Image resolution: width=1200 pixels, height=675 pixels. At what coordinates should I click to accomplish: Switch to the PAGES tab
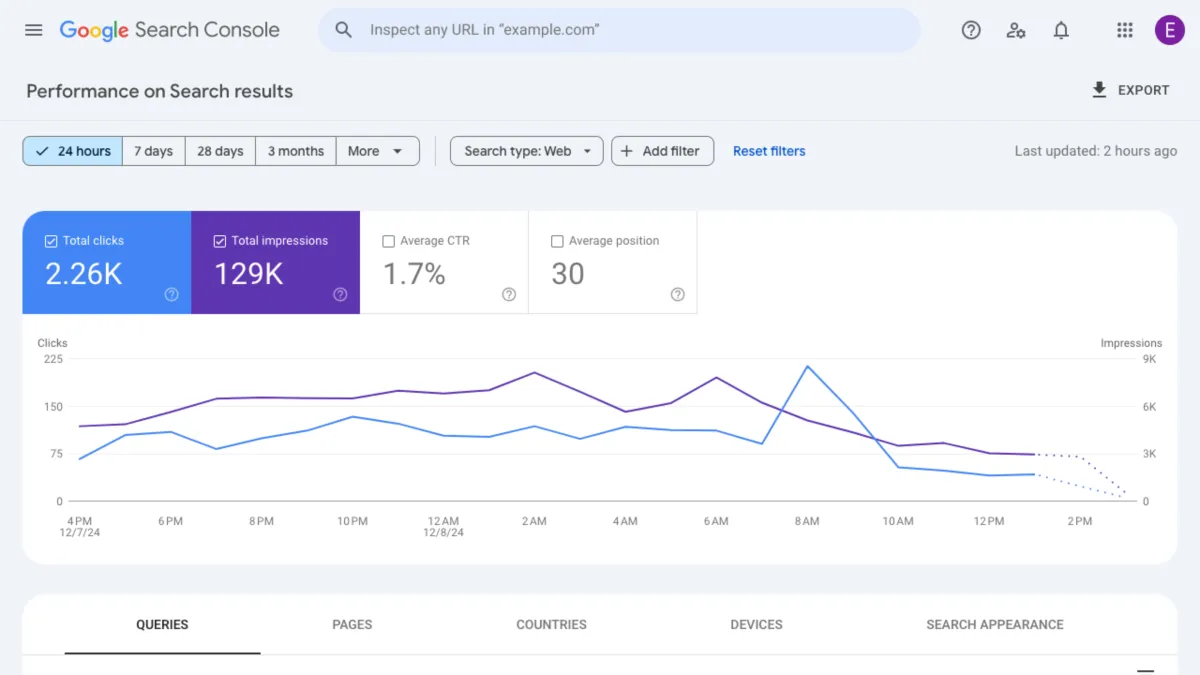(x=352, y=624)
